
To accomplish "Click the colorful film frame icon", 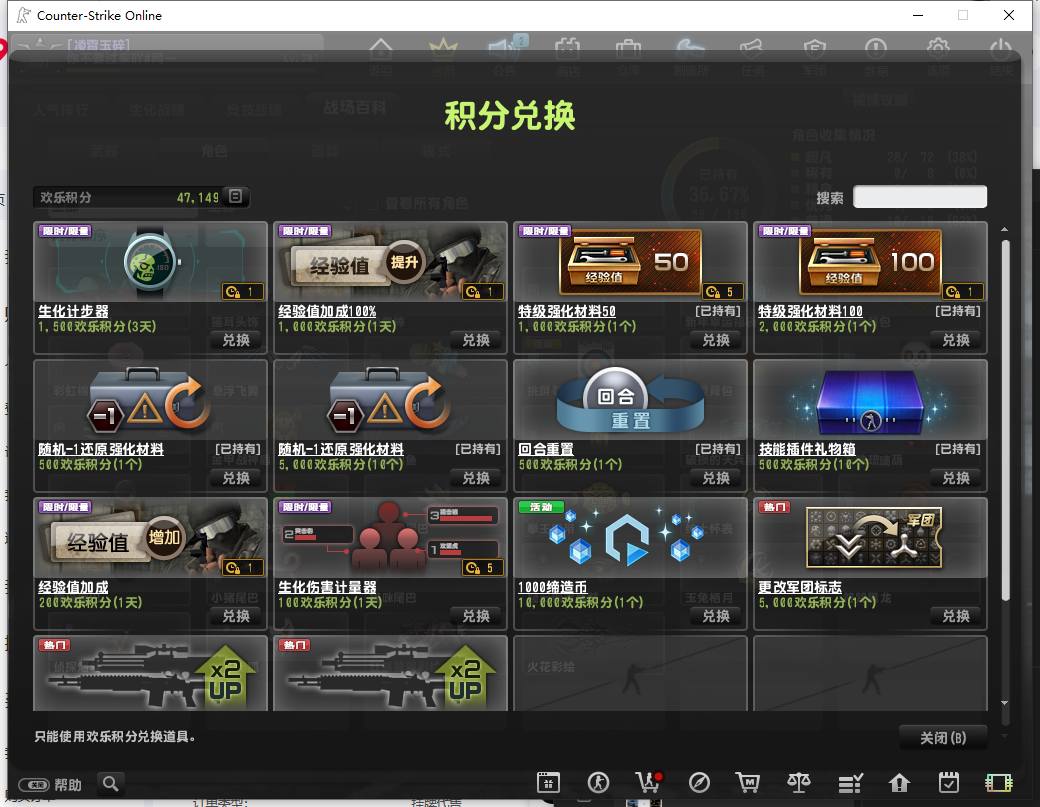I will click(x=998, y=783).
